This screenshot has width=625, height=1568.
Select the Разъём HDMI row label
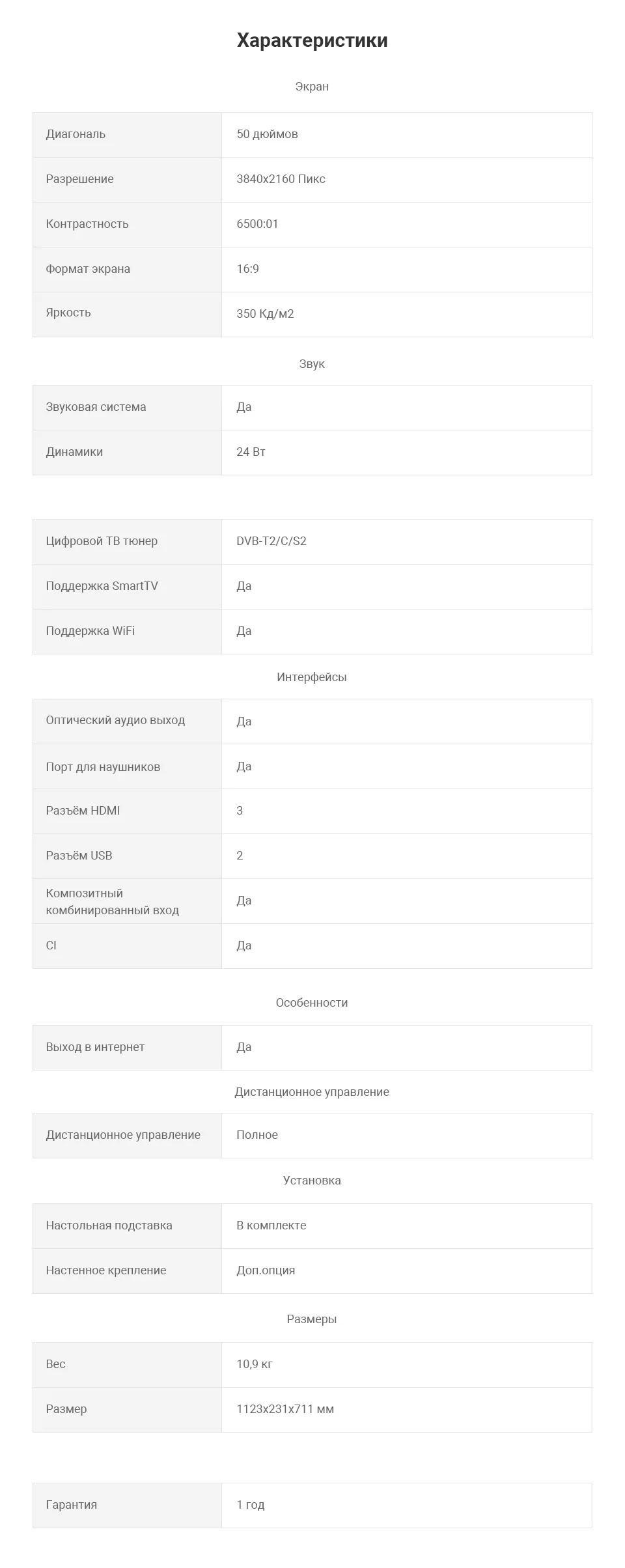click(x=83, y=811)
